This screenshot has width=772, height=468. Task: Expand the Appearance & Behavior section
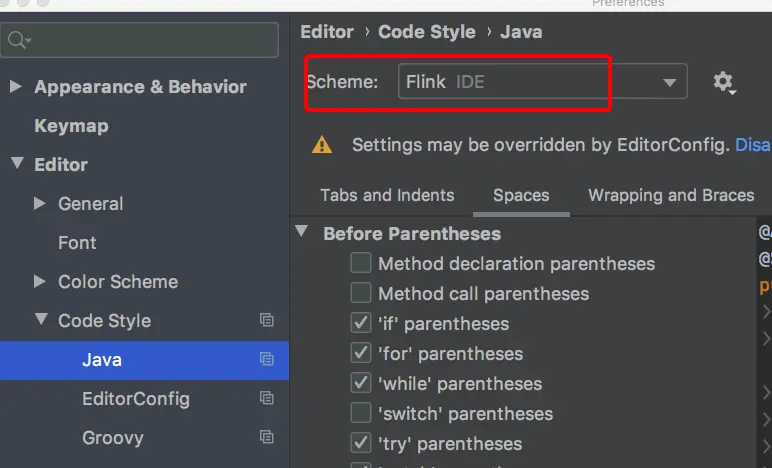click(x=15, y=87)
